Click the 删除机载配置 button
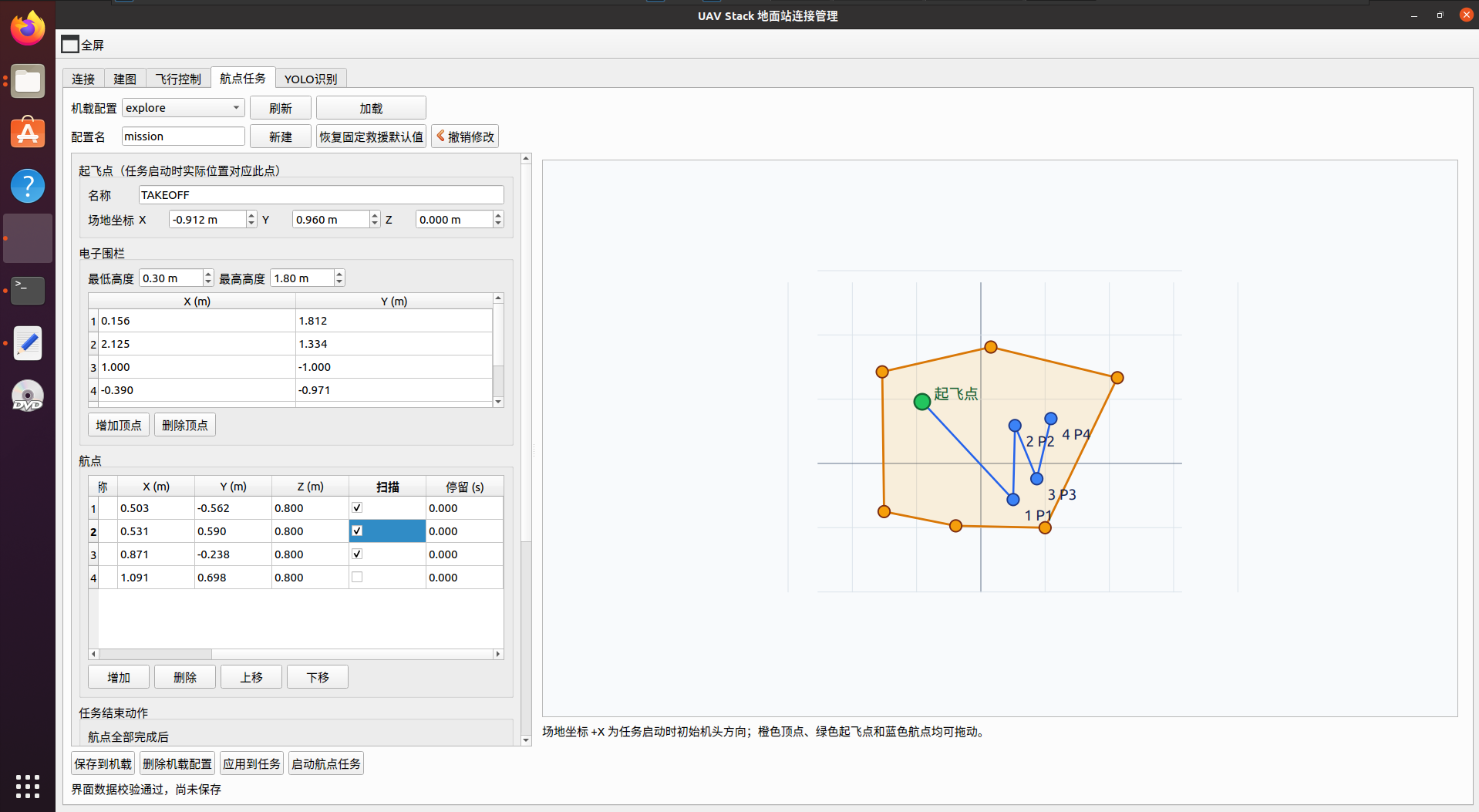This screenshot has width=1479, height=812. pos(177,763)
